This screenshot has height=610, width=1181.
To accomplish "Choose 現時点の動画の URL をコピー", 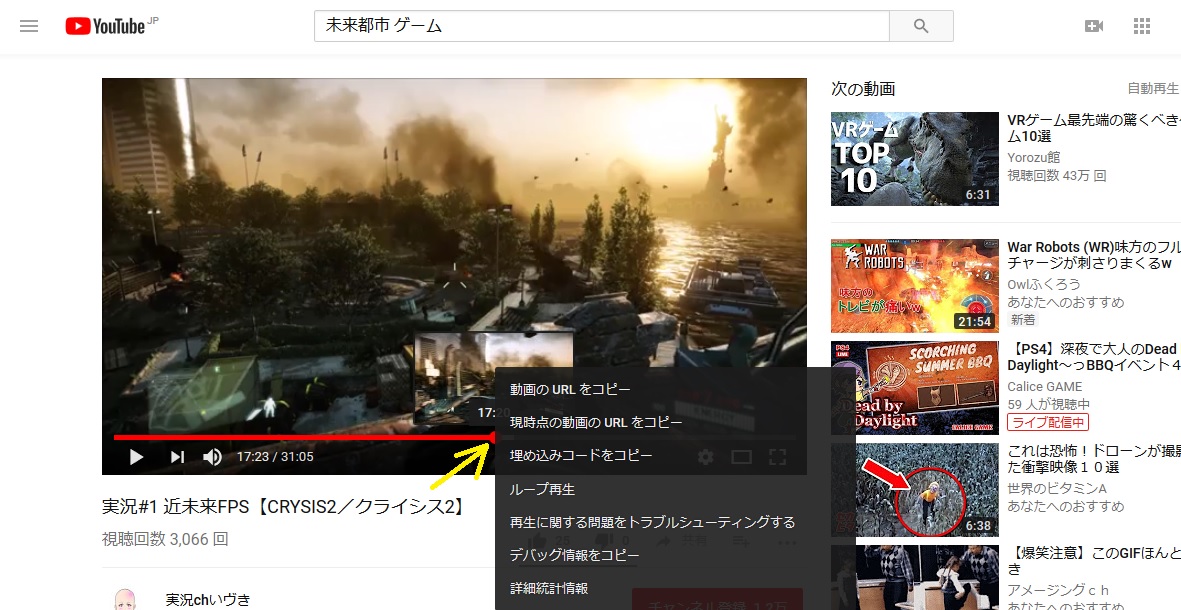I will tap(597, 422).
